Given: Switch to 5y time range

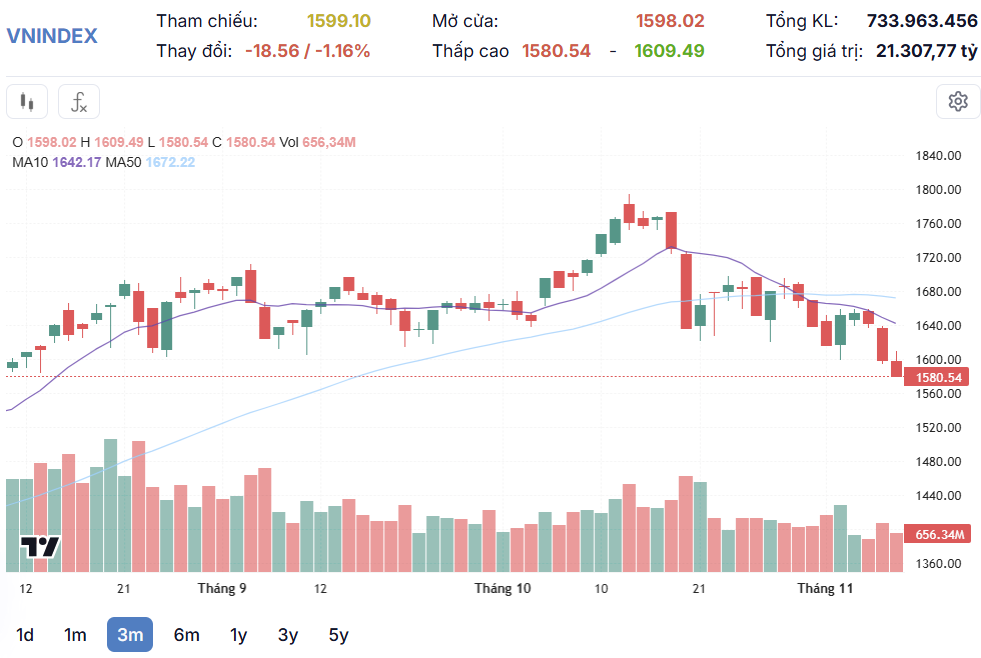Looking at the screenshot, I should [338, 635].
